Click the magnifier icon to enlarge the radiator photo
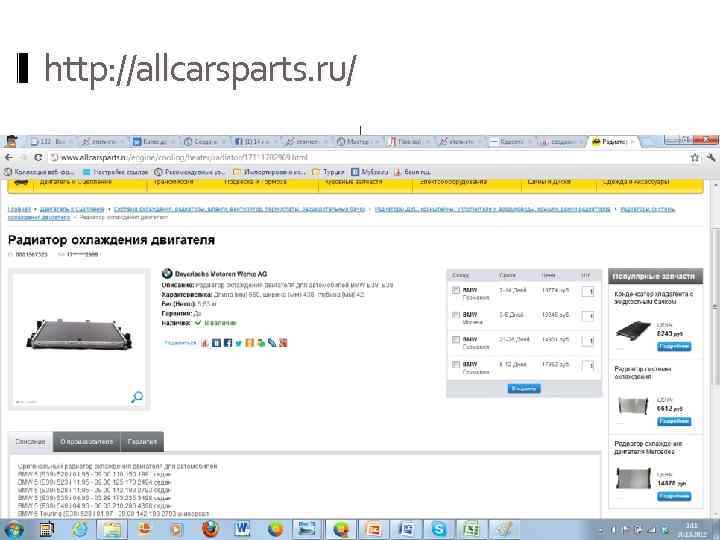The height and width of the screenshot is (540, 720). pyautogui.click(x=137, y=397)
